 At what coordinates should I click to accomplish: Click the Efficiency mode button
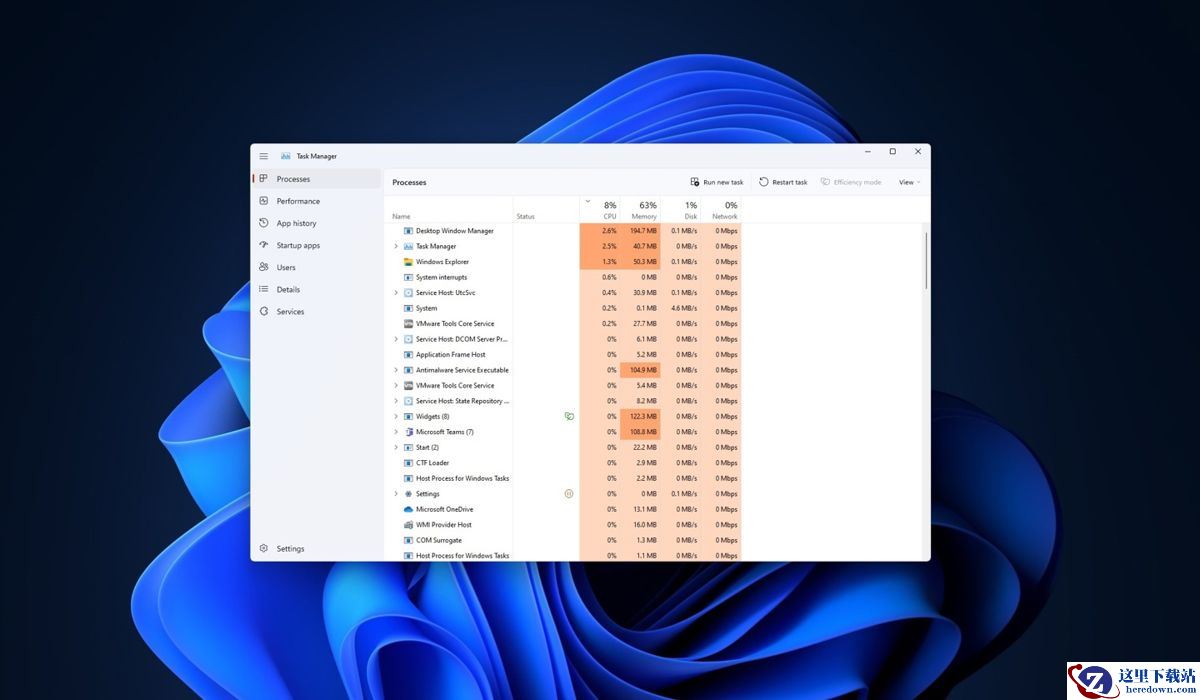point(851,182)
